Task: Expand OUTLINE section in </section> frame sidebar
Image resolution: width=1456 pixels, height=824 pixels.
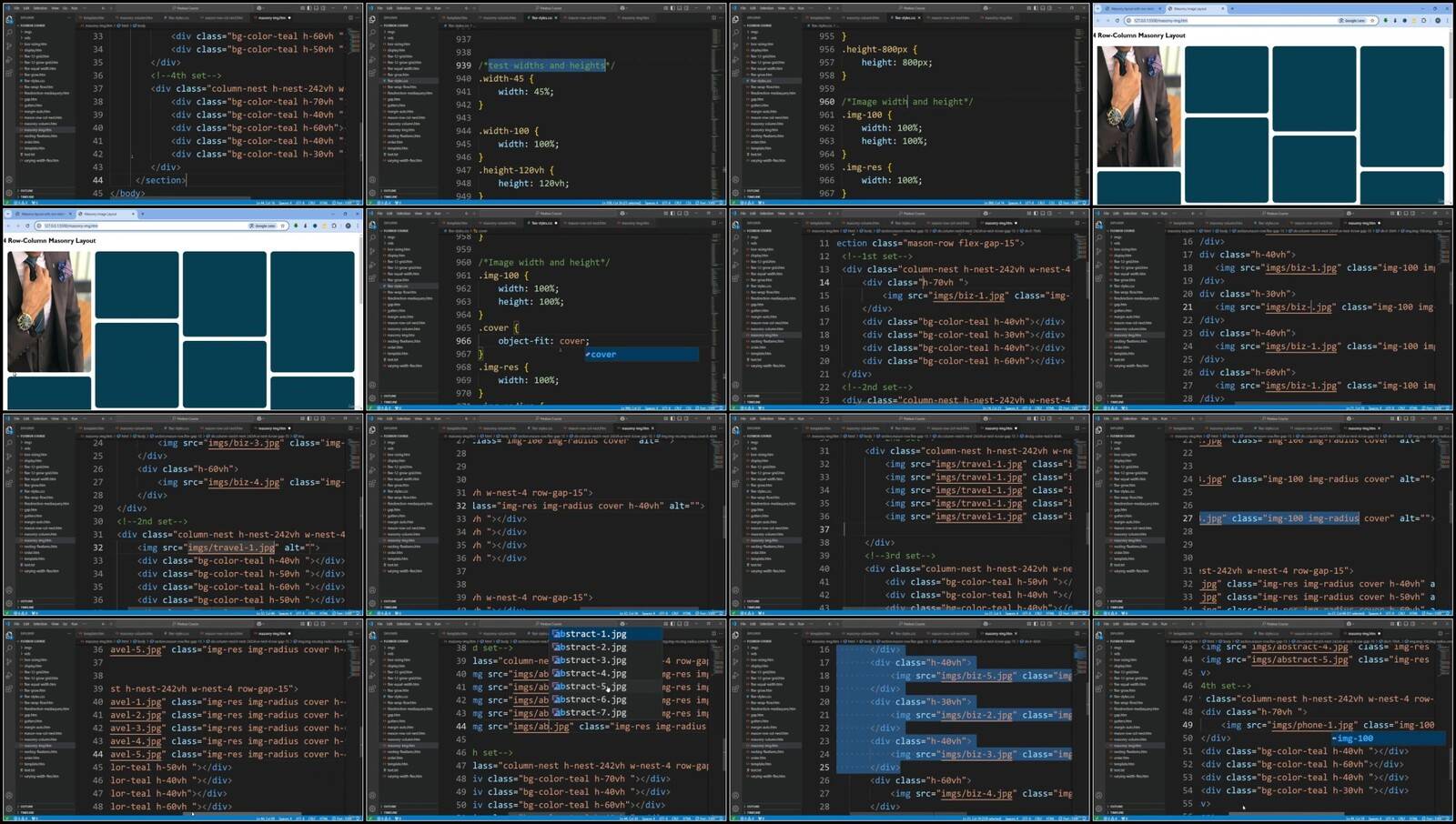Action: (x=26, y=190)
